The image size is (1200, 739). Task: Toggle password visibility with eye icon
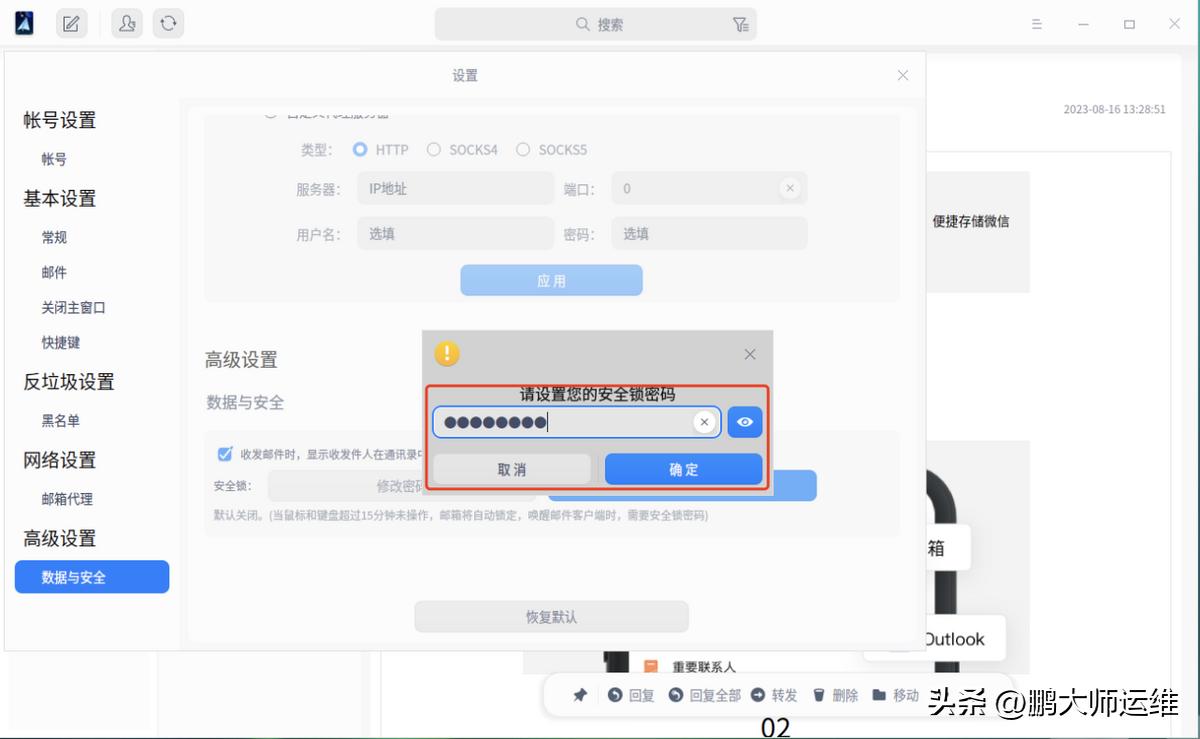tap(744, 421)
